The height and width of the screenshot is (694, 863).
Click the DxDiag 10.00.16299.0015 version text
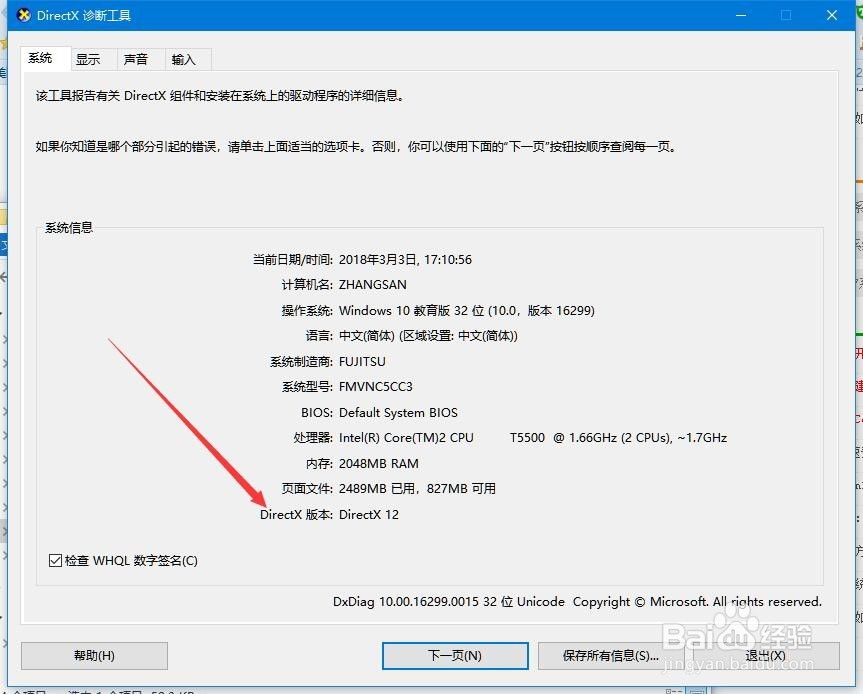point(406,602)
